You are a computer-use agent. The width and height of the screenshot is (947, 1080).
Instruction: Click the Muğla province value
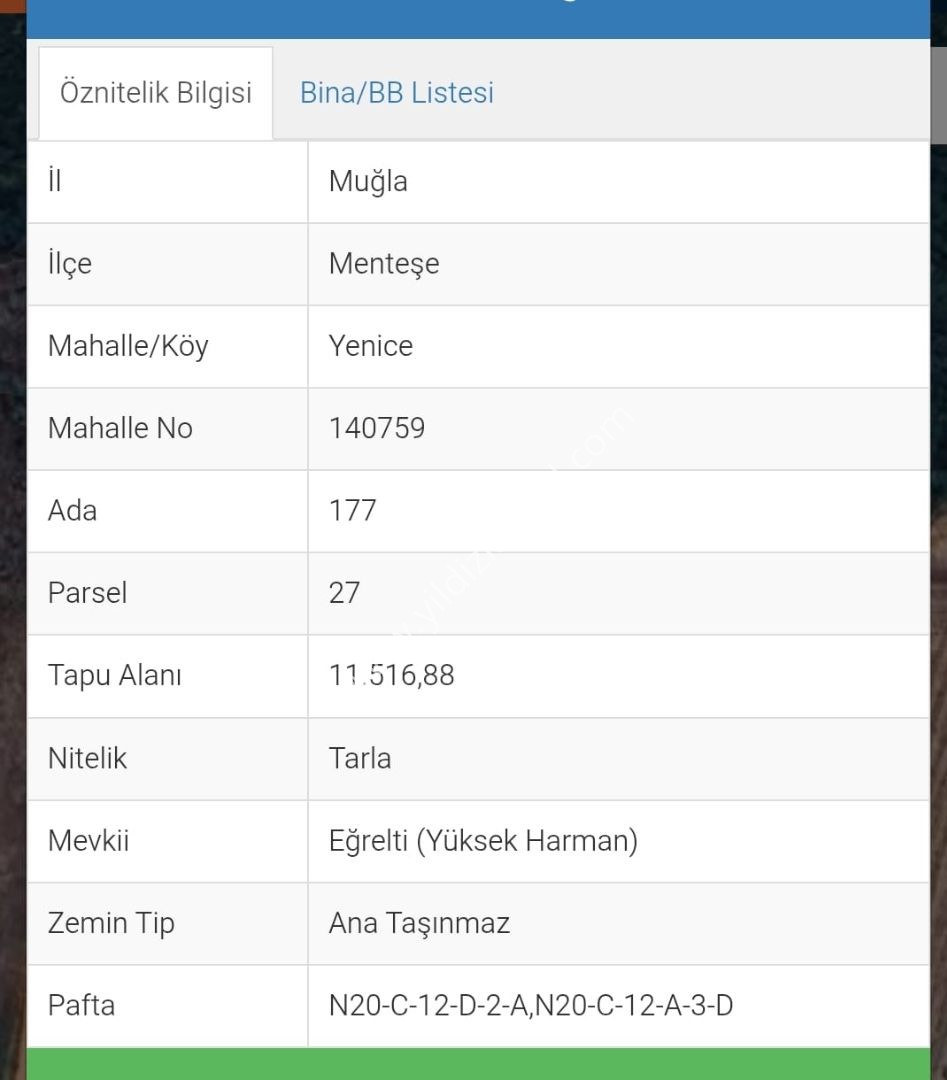point(368,182)
